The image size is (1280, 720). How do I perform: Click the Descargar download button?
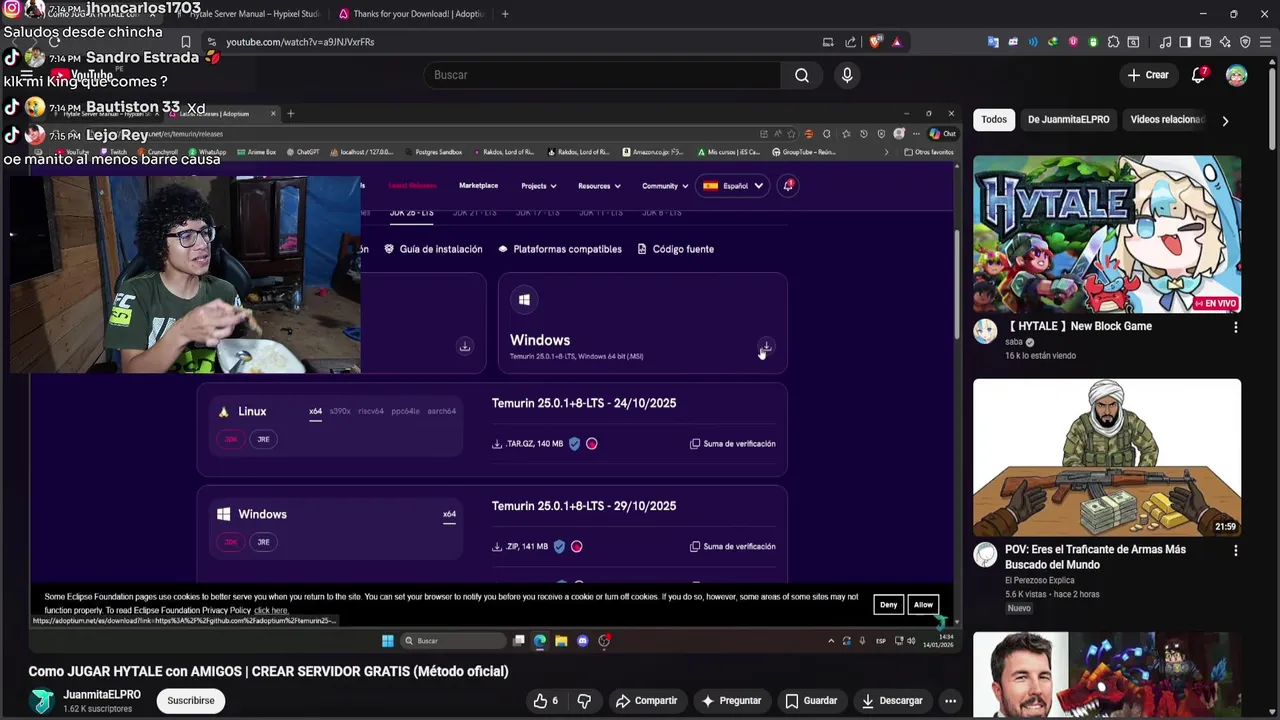[x=892, y=701]
